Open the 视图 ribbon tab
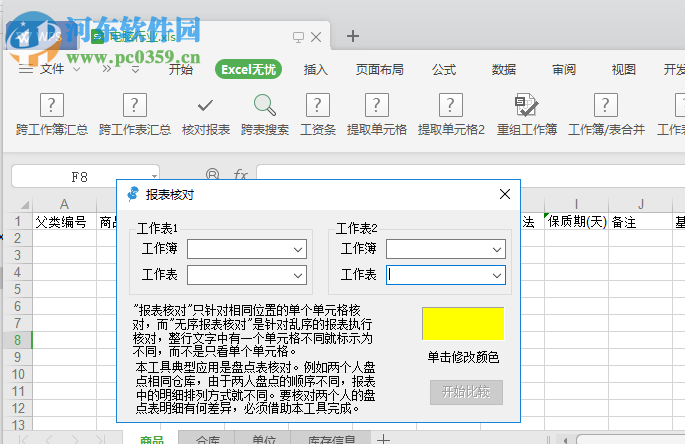The width and height of the screenshot is (685, 444). click(x=623, y=69)
